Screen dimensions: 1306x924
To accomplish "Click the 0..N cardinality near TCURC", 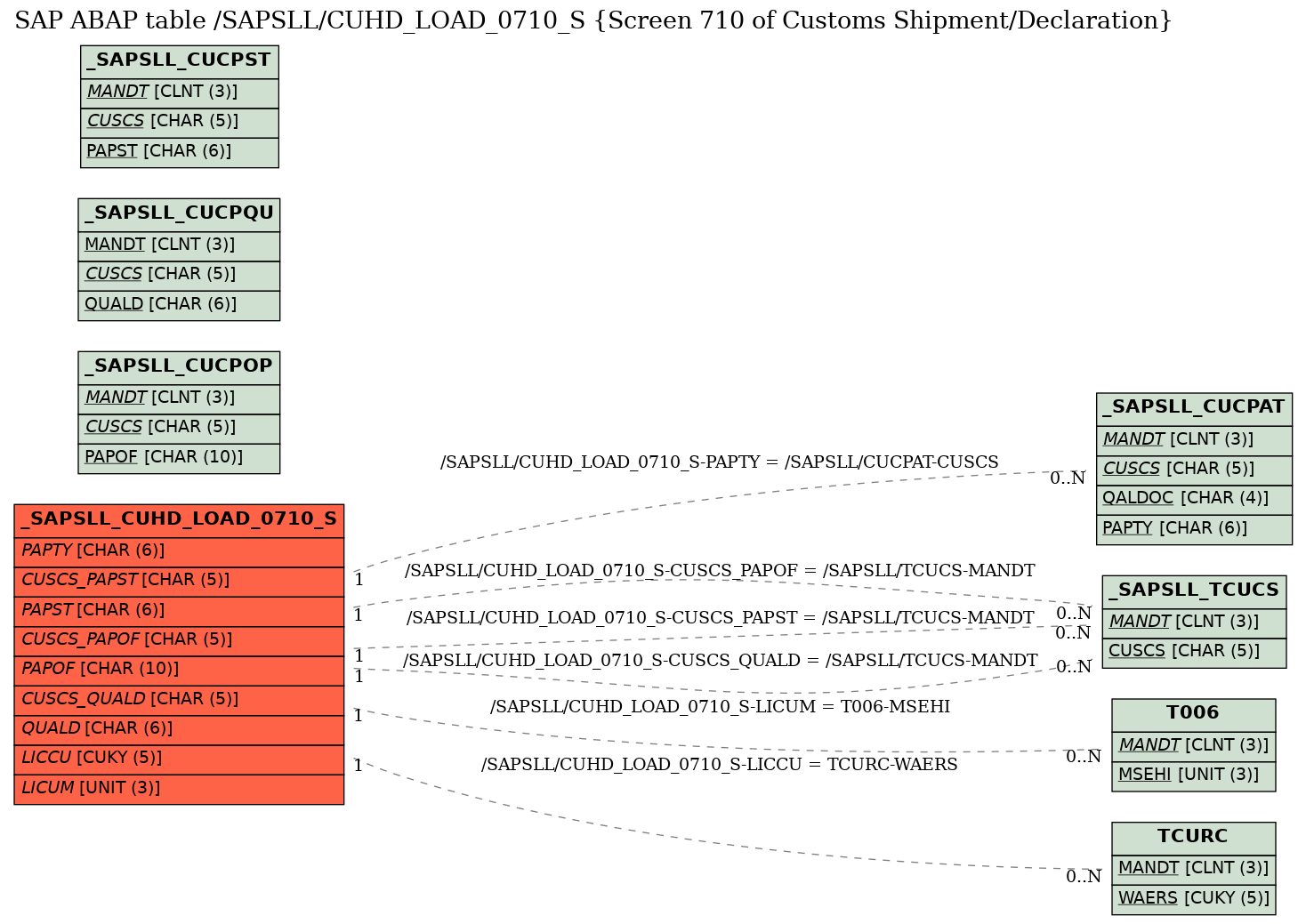I will (1084, 877).
